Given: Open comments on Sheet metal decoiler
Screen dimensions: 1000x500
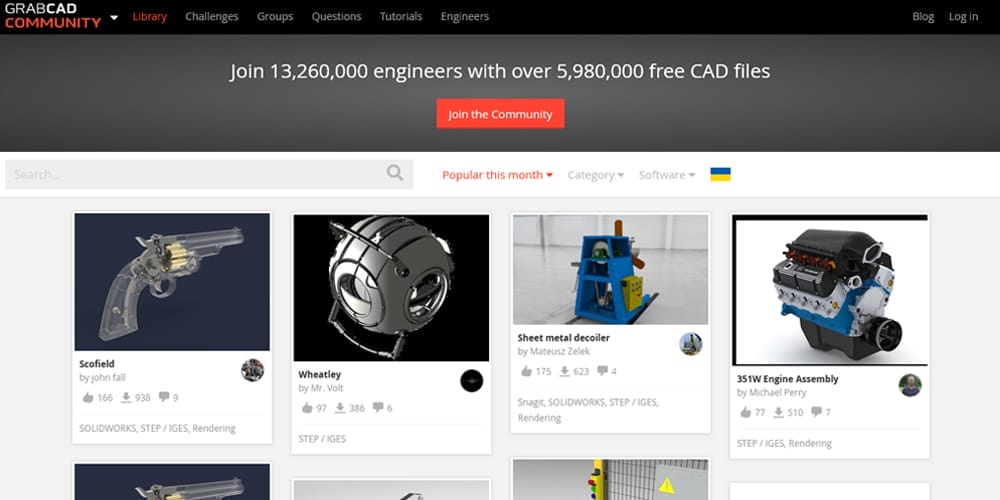Looking at the screenshot, I should (x=602, y=371).
